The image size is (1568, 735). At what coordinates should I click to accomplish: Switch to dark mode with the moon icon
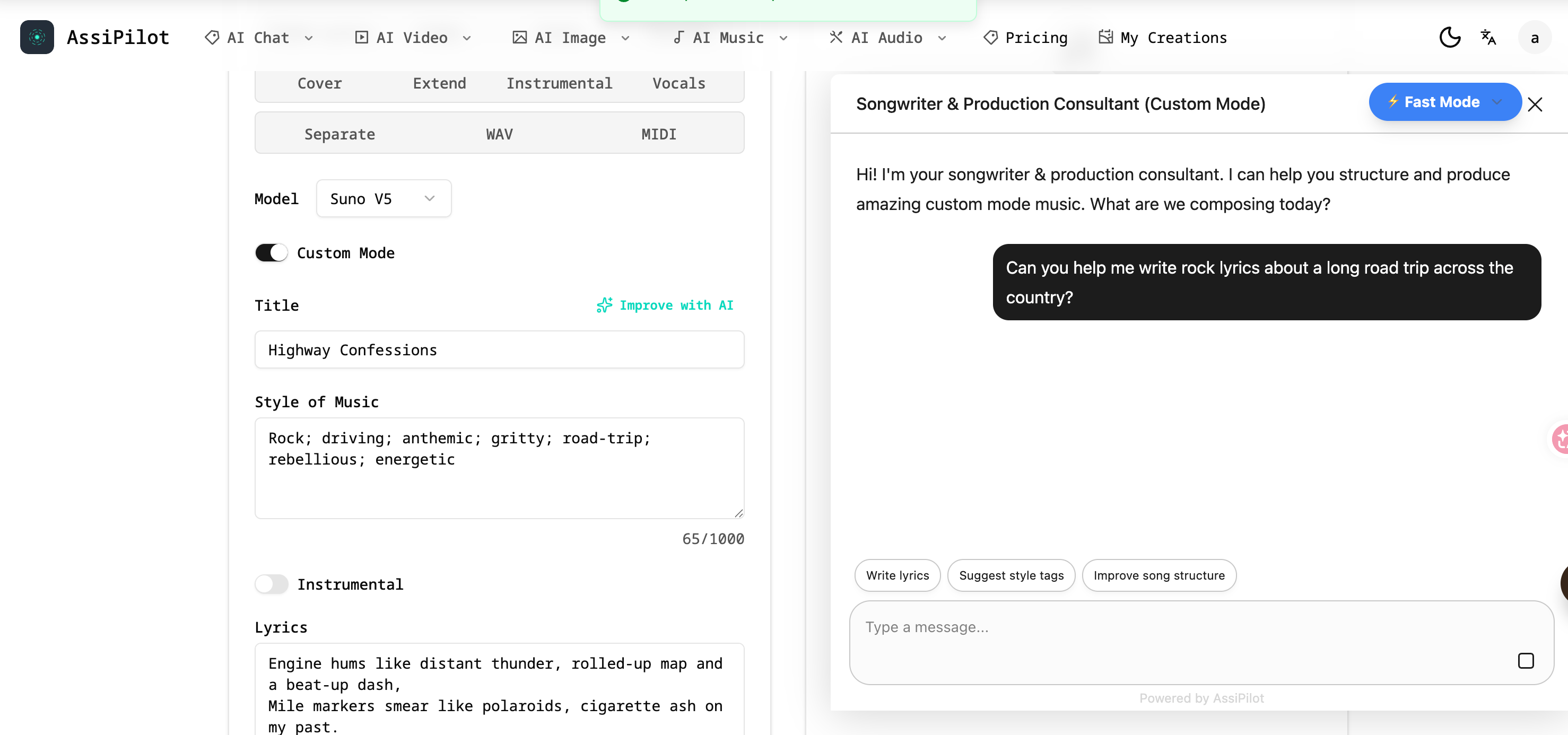(1450, 37)
